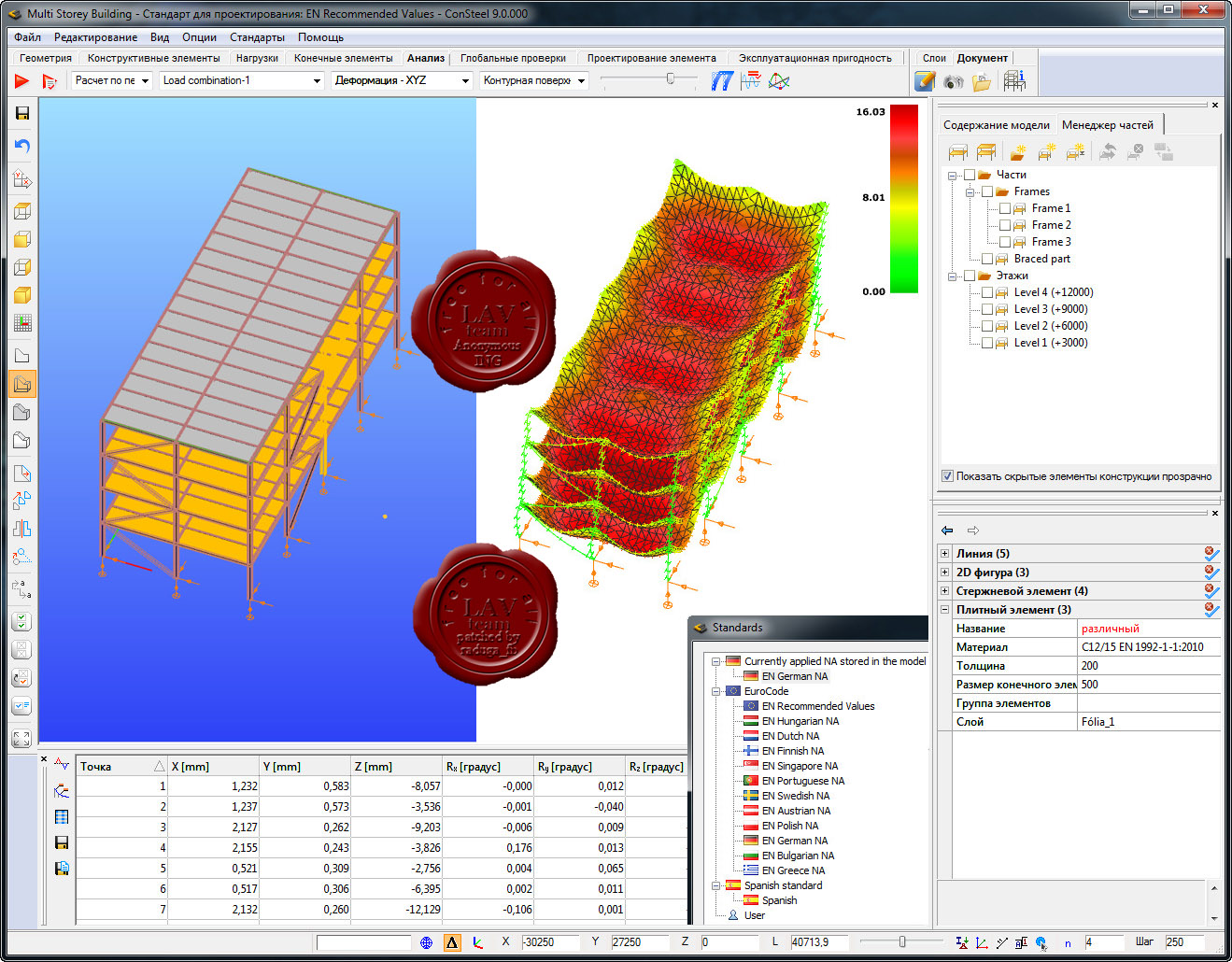1232x962 pixels.
Task: Toggle the Frame 1 checkbox
Action: pos(1005,208)
